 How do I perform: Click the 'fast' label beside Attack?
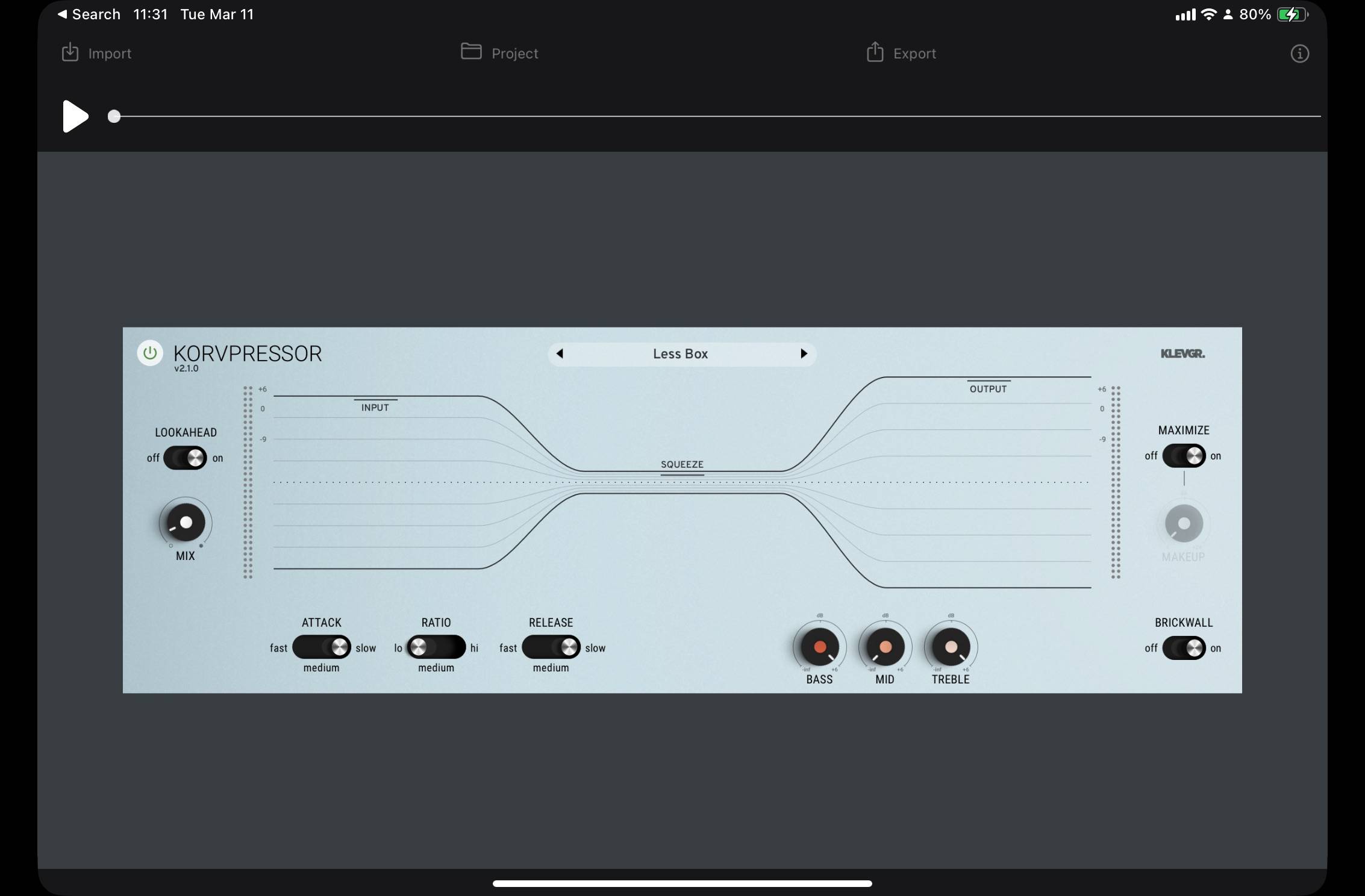tap(278, 648)
